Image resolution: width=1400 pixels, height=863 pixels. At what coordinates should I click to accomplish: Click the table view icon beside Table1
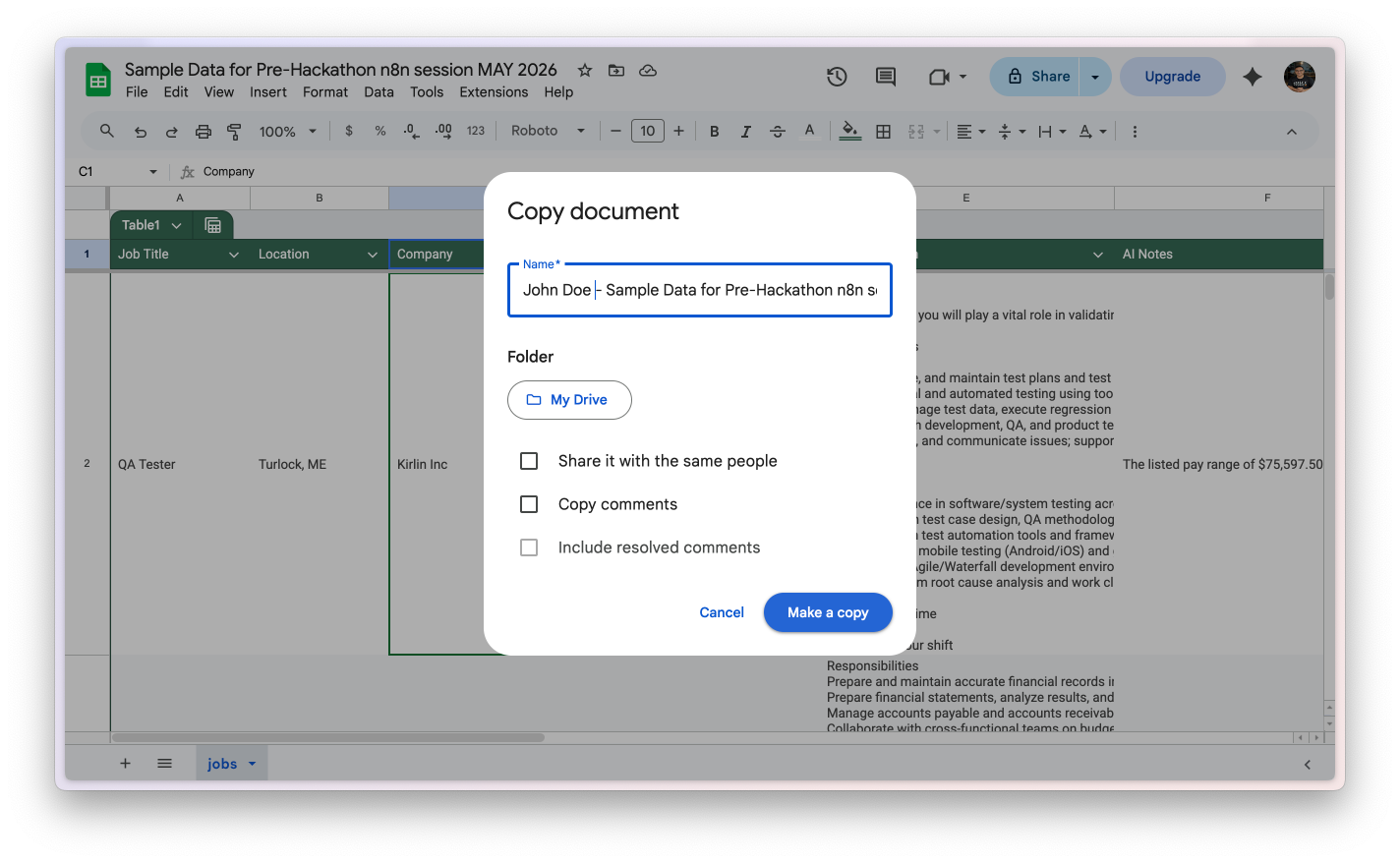(212, 225)
